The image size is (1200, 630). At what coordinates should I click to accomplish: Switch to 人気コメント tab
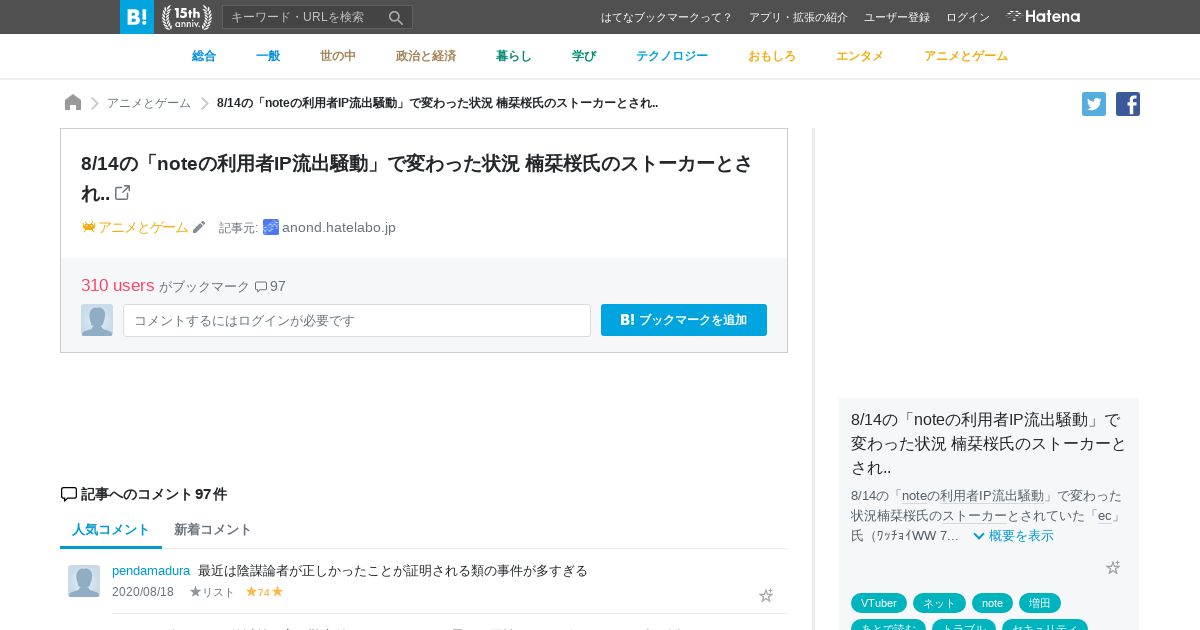(111, 529)
